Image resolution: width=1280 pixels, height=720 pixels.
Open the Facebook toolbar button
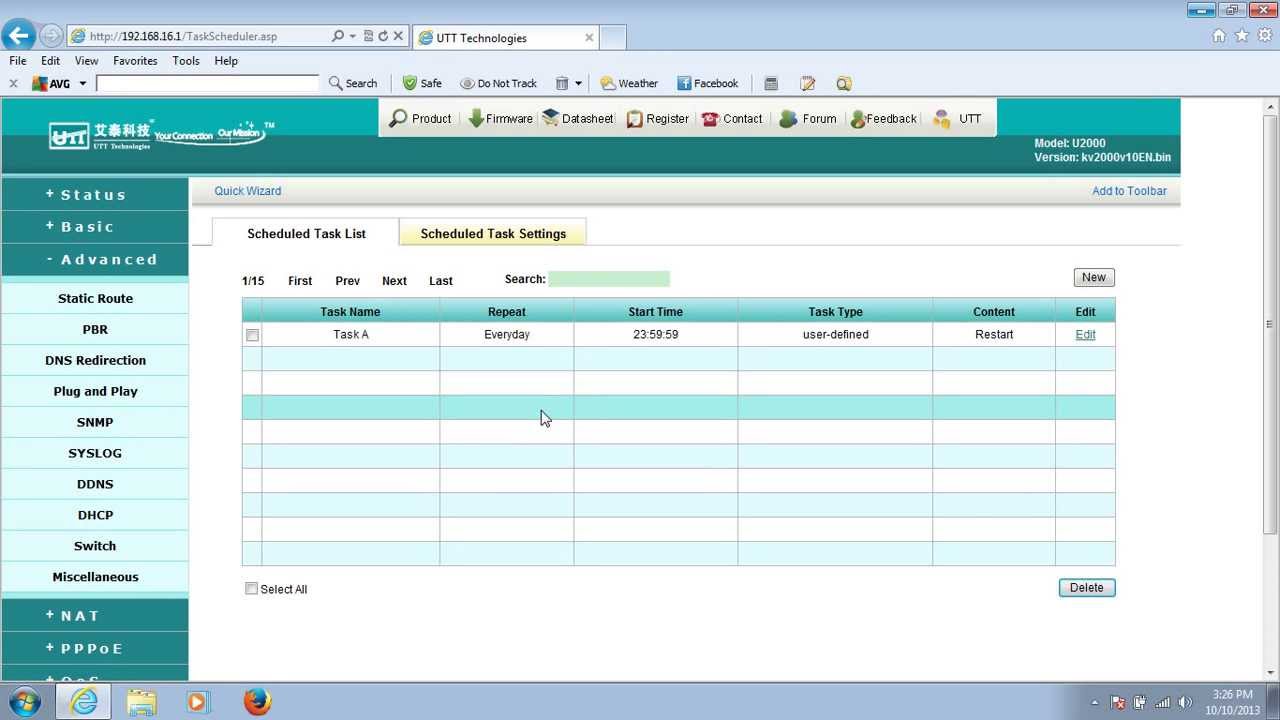pos(707,83)
